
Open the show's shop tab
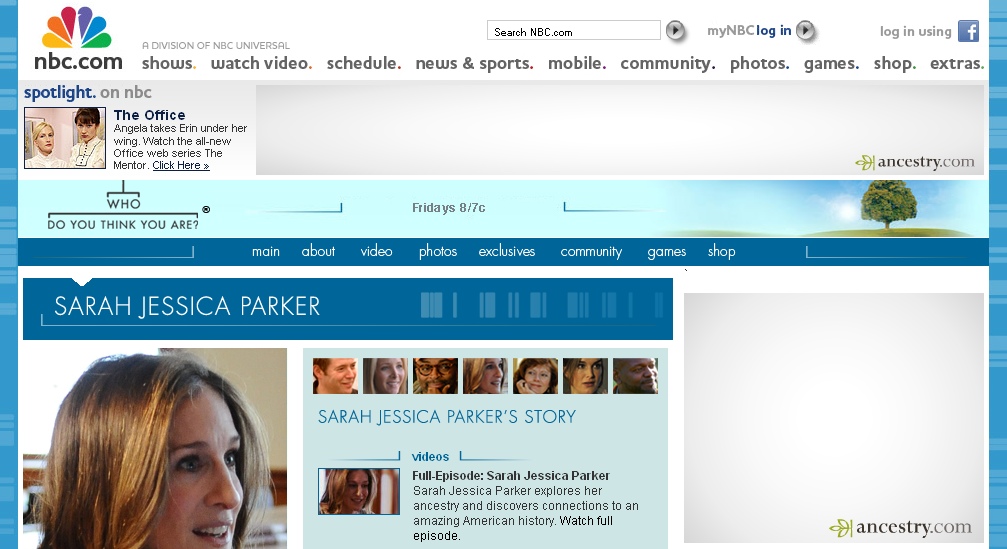722,252
